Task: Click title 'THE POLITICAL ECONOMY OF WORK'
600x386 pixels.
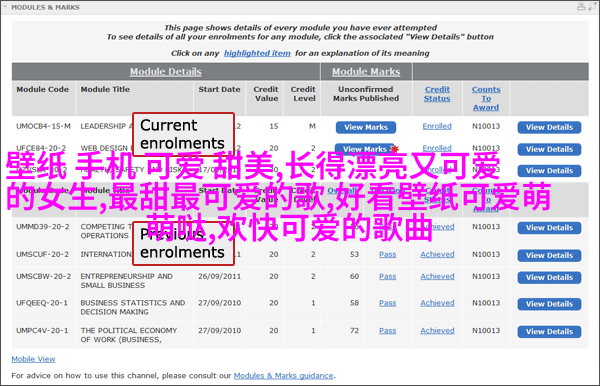Action: 129,335
